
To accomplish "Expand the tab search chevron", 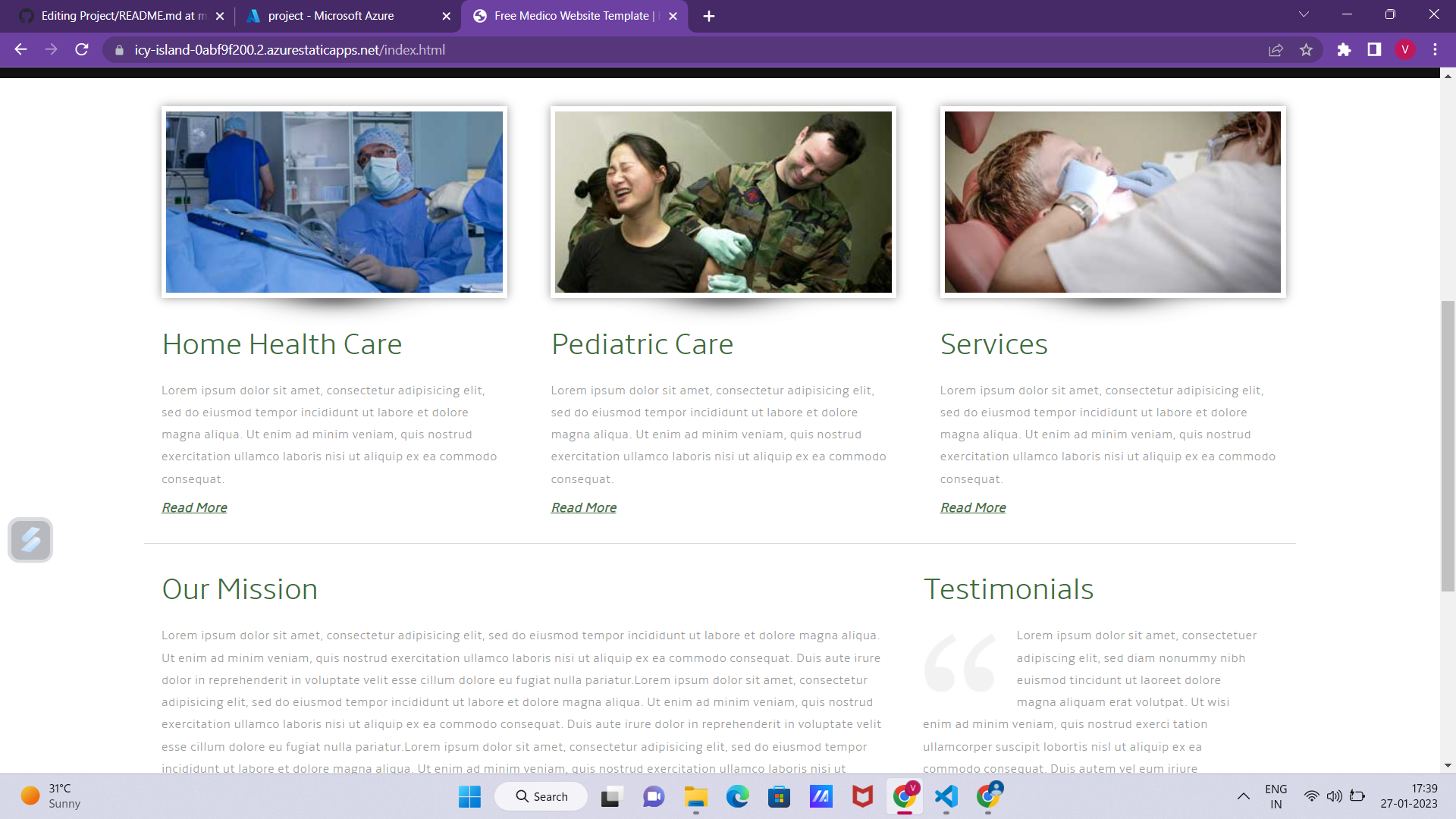I will coord(1304,14).
